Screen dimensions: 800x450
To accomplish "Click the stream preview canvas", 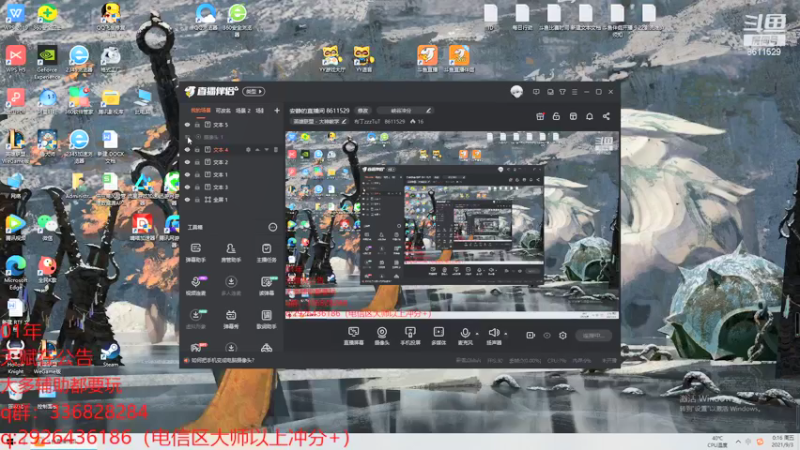I will click(x=452, y=225).
